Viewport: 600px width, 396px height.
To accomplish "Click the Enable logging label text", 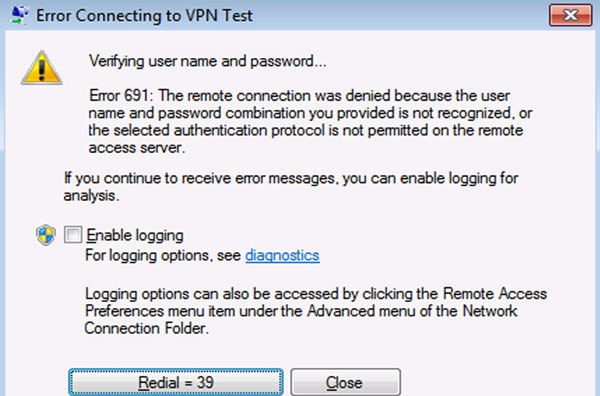I will click(x=135, y=235).
